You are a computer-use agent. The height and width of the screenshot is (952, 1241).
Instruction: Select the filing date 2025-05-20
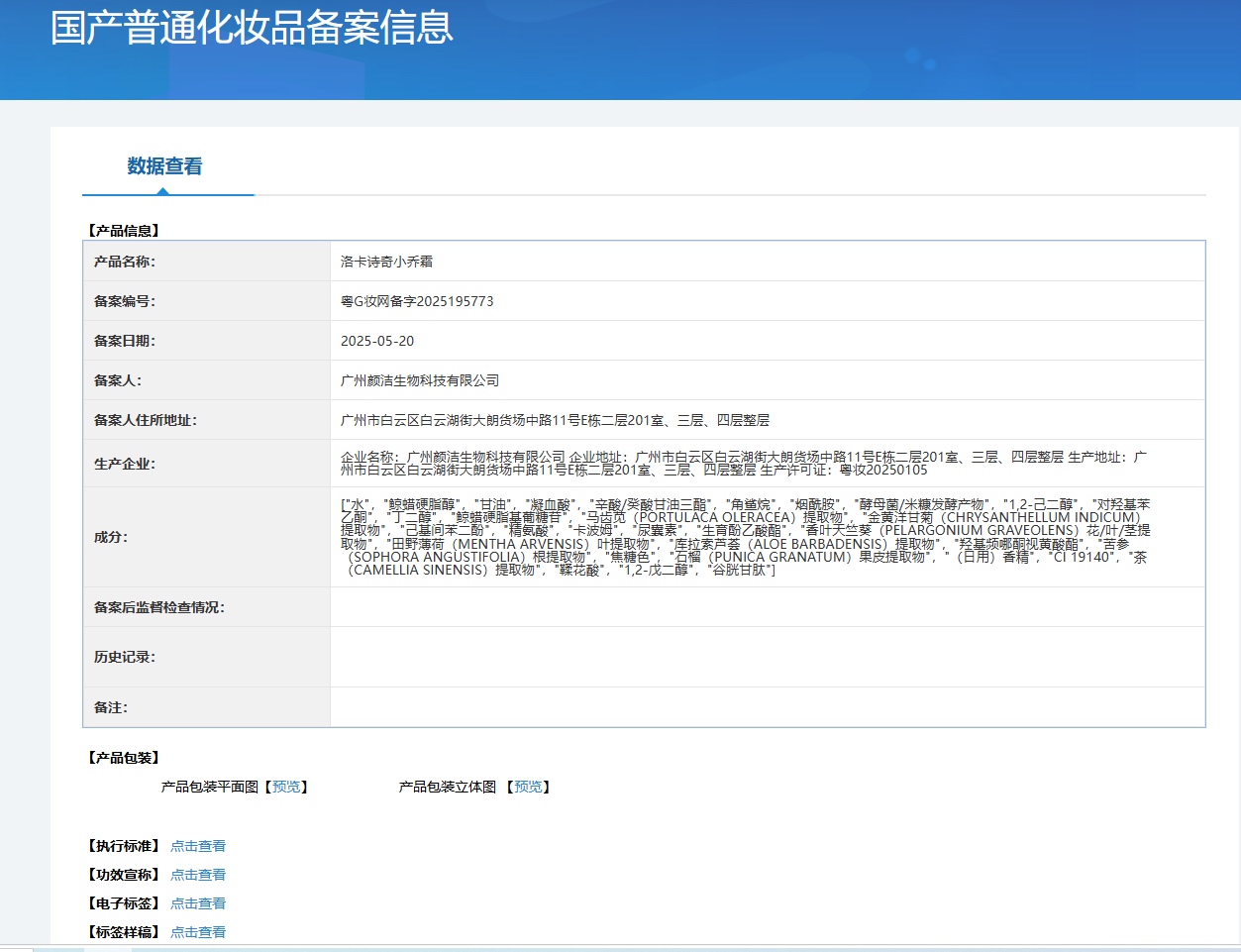377,341
